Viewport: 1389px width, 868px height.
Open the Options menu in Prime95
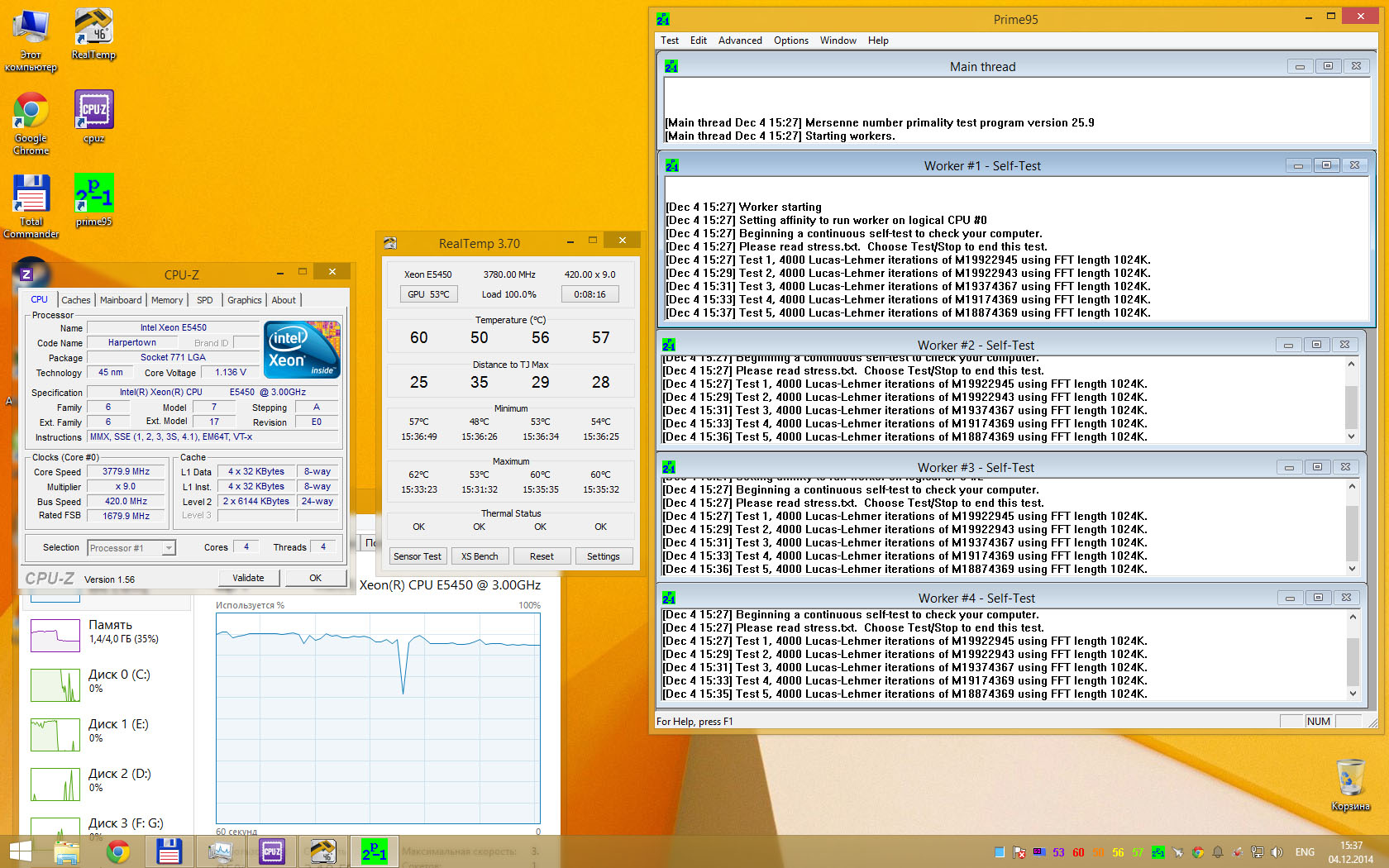pyautogui.click(x=791, y=41)
